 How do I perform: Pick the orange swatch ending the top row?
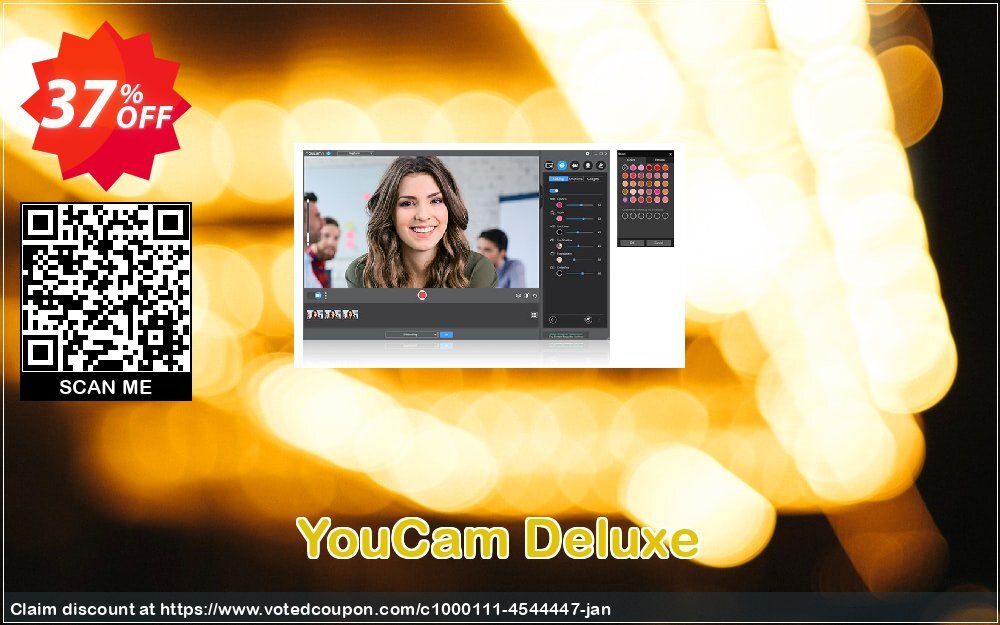665,168
